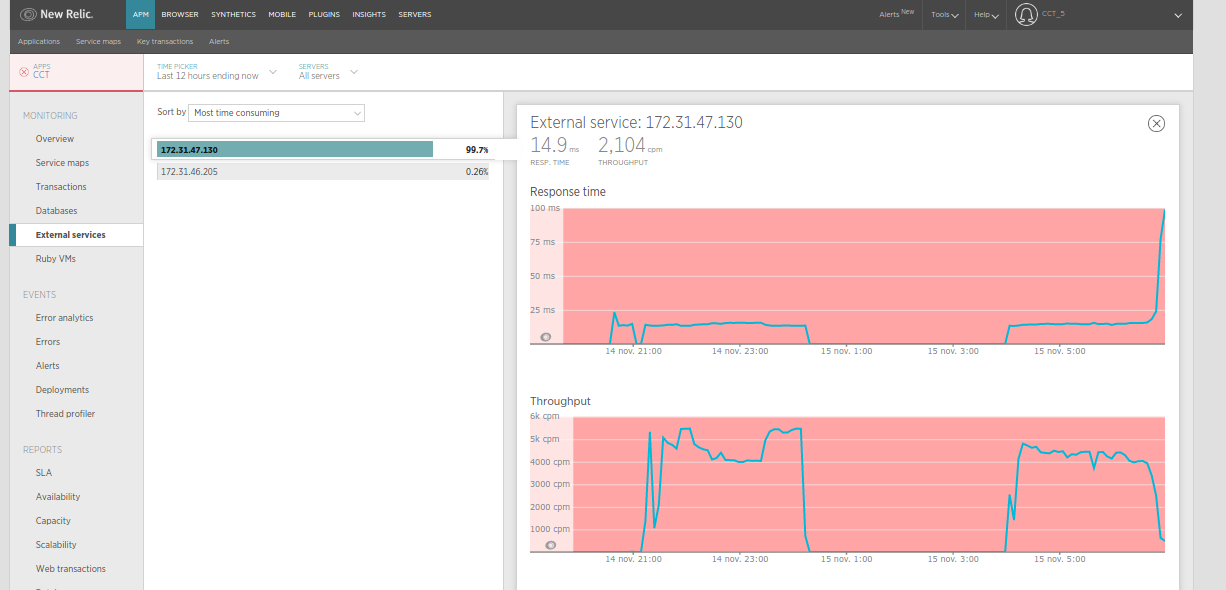Toggle the eye icon in Throughput chart
The width and height of the screenshot is (1226, 590).
point(550,545)
